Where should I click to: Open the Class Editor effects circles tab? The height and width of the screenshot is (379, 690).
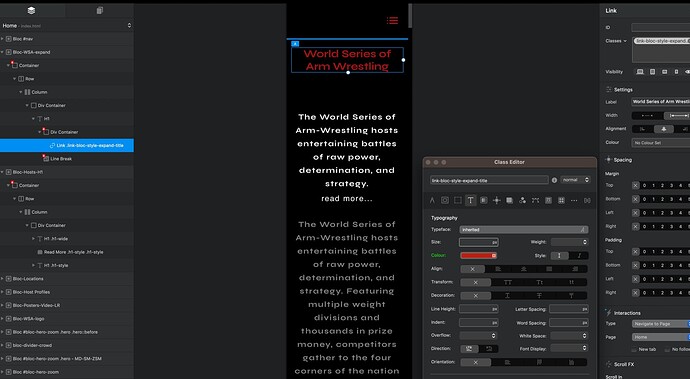click(522, 200)
